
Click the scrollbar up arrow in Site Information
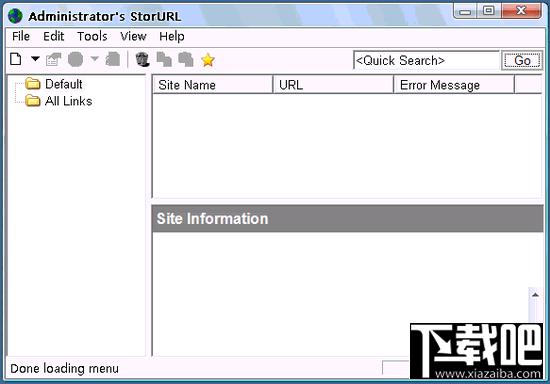click(535, 295)
